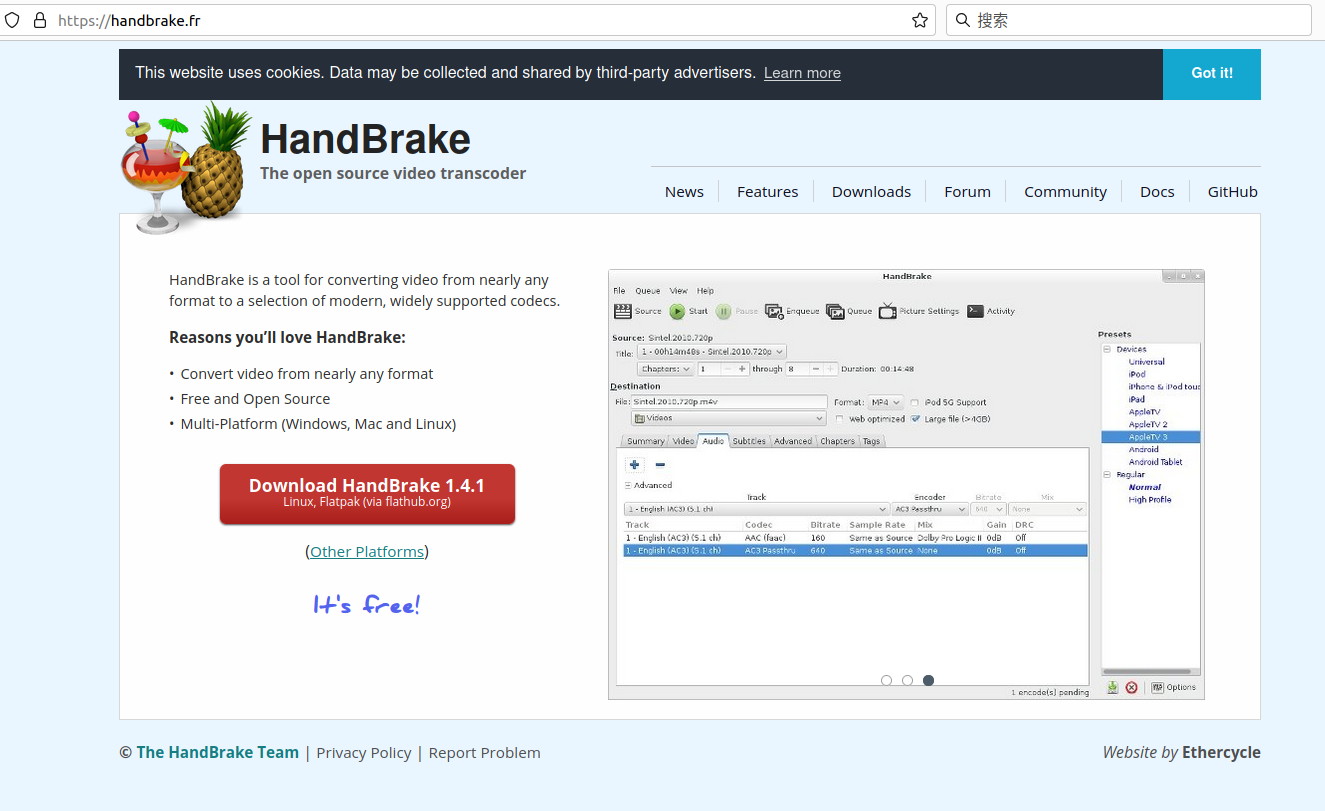Screen dimensions: 1325x811
Task: Go to GitHub from the navigation bar
Action: pos(1232,192)
